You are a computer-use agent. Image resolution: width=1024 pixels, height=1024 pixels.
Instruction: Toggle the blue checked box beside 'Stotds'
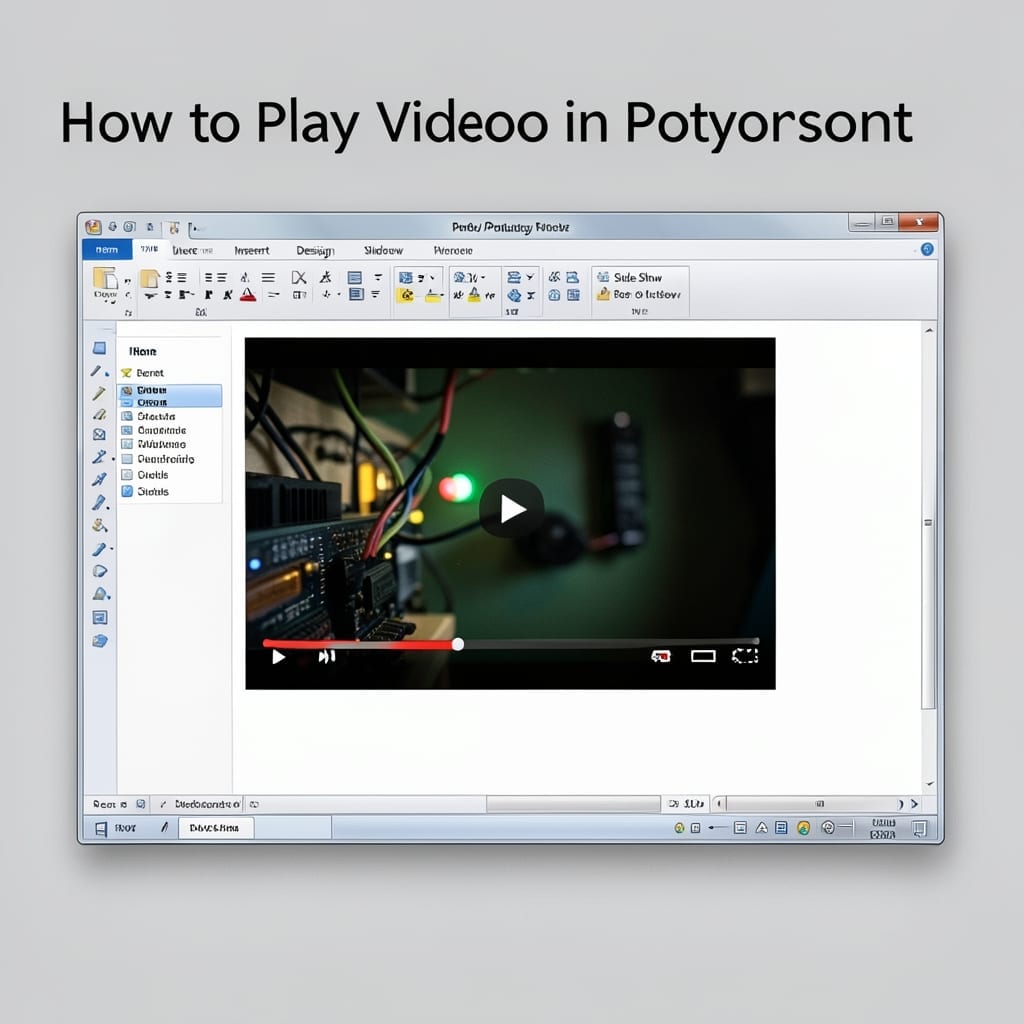coord(127,491)
